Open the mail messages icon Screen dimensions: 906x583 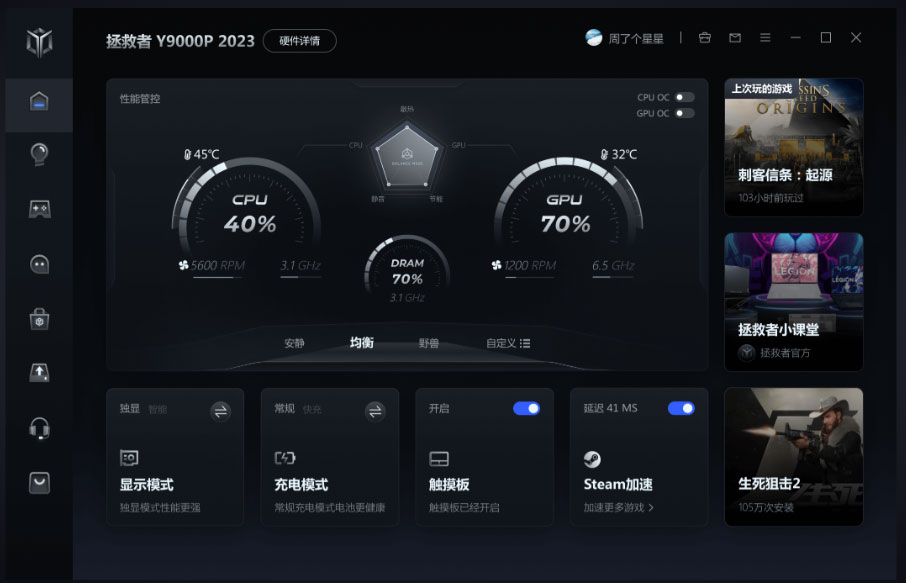(735, 38)
